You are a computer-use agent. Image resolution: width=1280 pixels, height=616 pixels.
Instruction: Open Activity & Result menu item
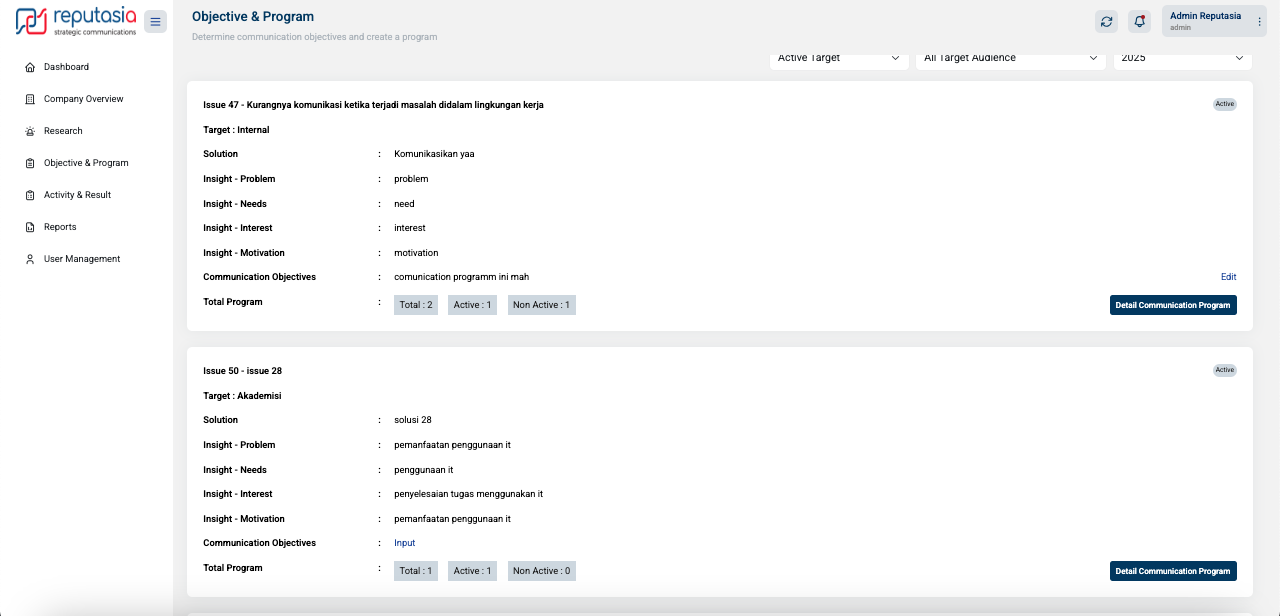click(x=77, y=195)
